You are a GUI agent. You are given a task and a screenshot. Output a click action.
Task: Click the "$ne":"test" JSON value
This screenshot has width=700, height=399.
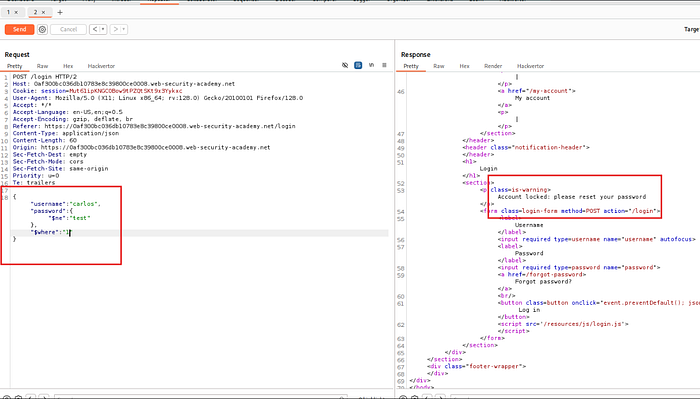[x=69, y=218]
